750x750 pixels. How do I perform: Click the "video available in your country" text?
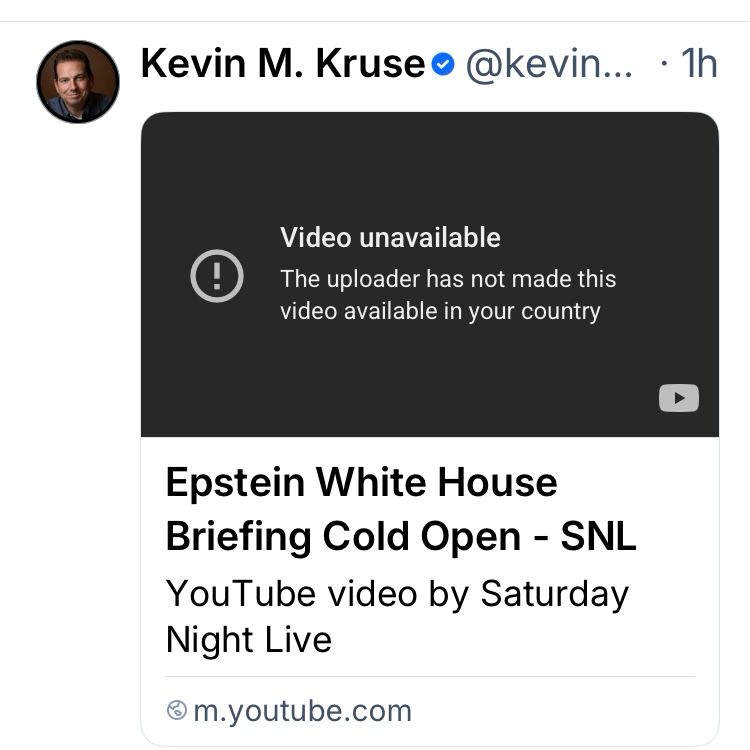coord(440,311)
